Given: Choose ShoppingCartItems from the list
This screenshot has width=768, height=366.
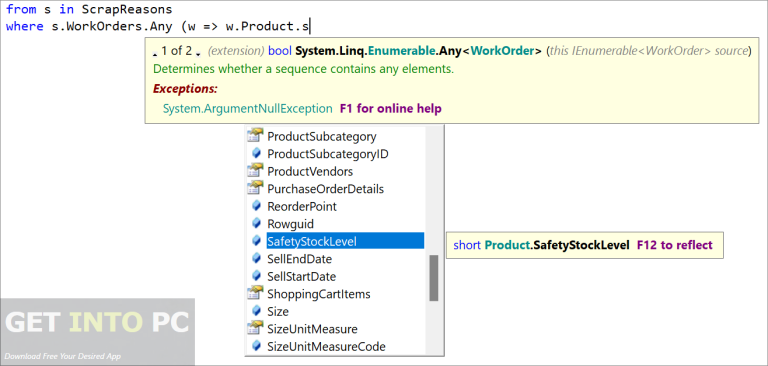Looking at the screenshot, I should [x=319, y=294].
